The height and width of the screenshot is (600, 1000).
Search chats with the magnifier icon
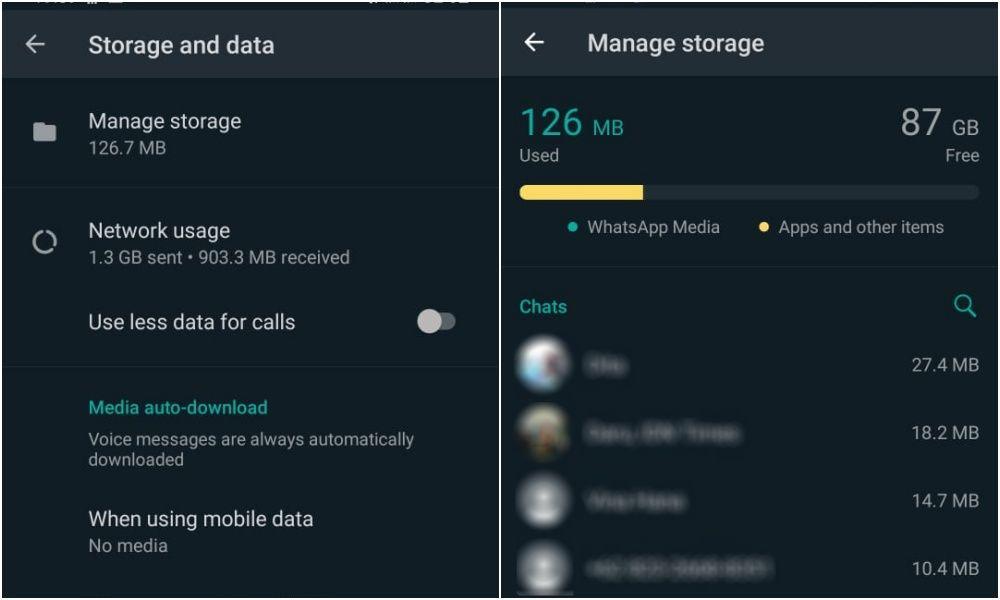pos(964,306)
